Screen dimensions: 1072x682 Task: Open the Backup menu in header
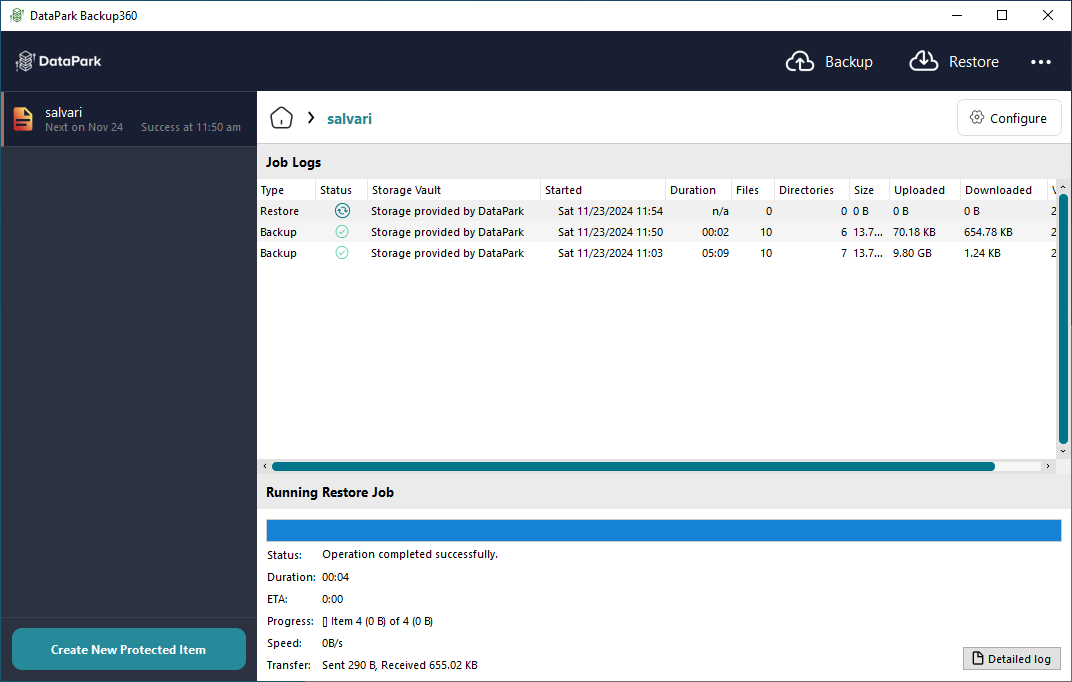point(829,62)
